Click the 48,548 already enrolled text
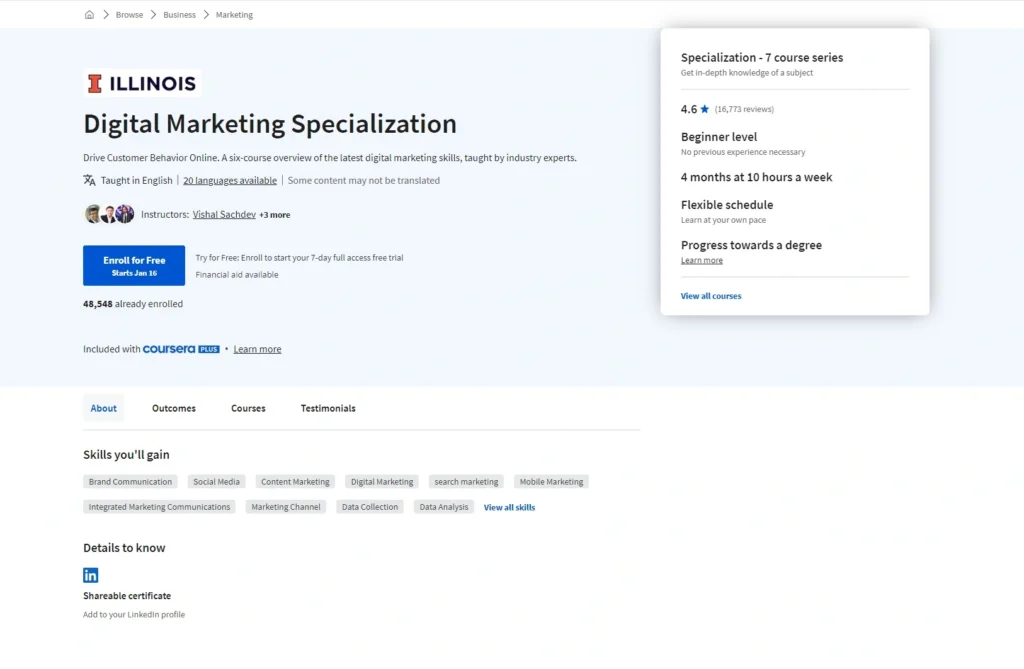This screenshot has width=1024, height=669. click(133, 304)
